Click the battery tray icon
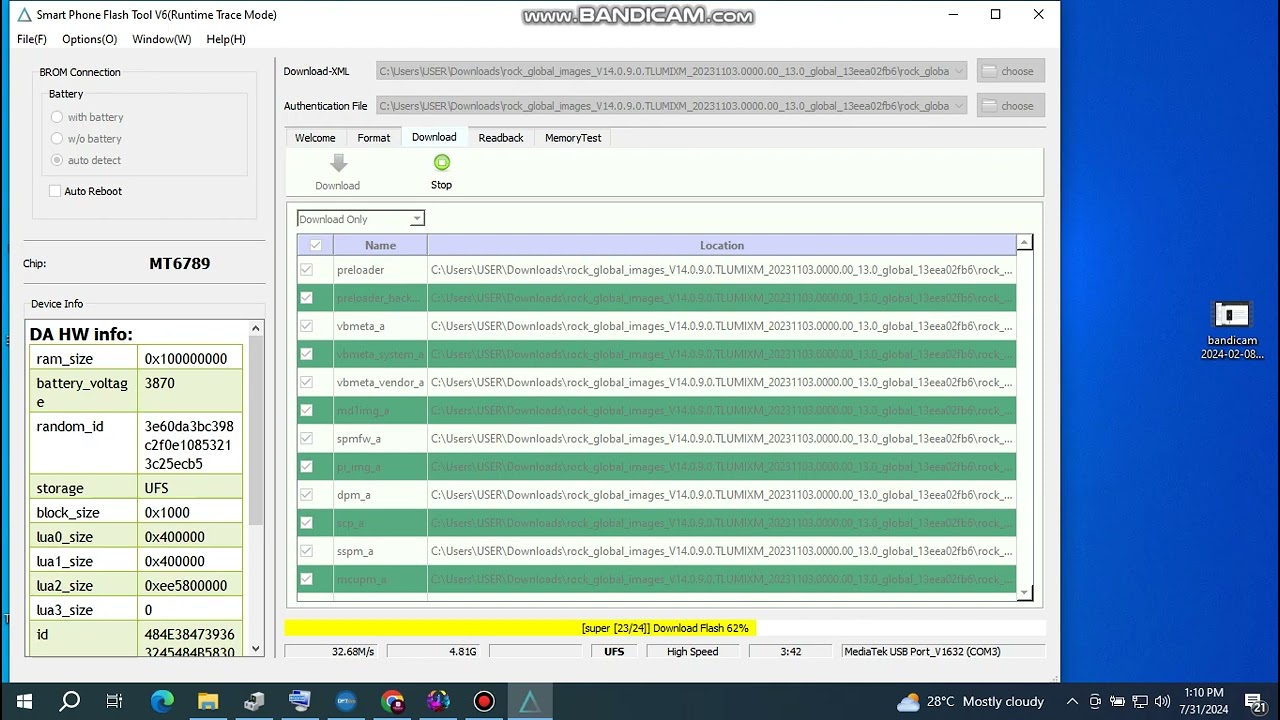Screen dimensions: 1280x720 (x=1117, y=701)
